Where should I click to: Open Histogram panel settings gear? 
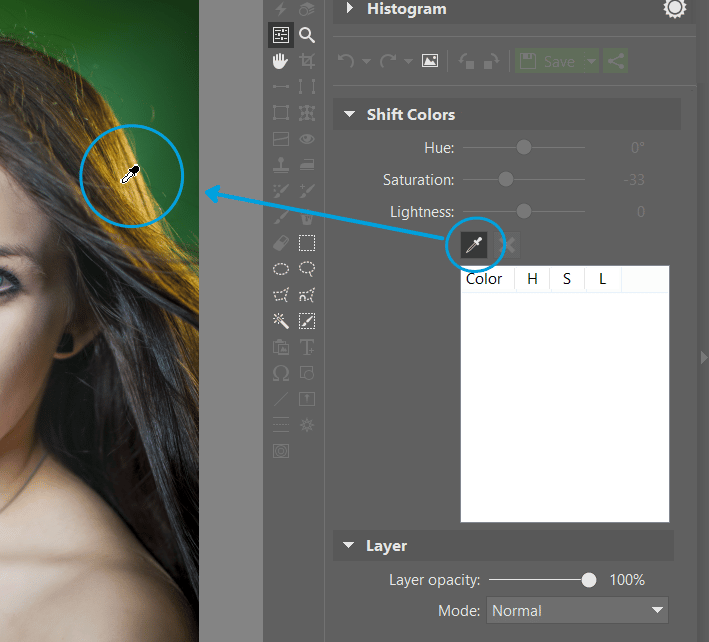(x=675, y=8)
